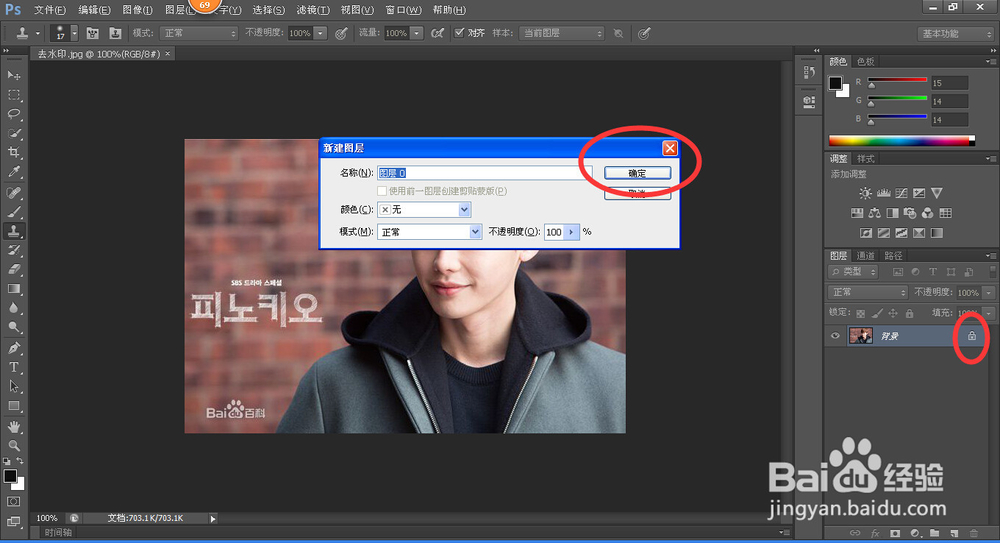This screenshot has height=543, width=1000.
Task: Open the 模式 dropdown in options bar
Action: 199,33
